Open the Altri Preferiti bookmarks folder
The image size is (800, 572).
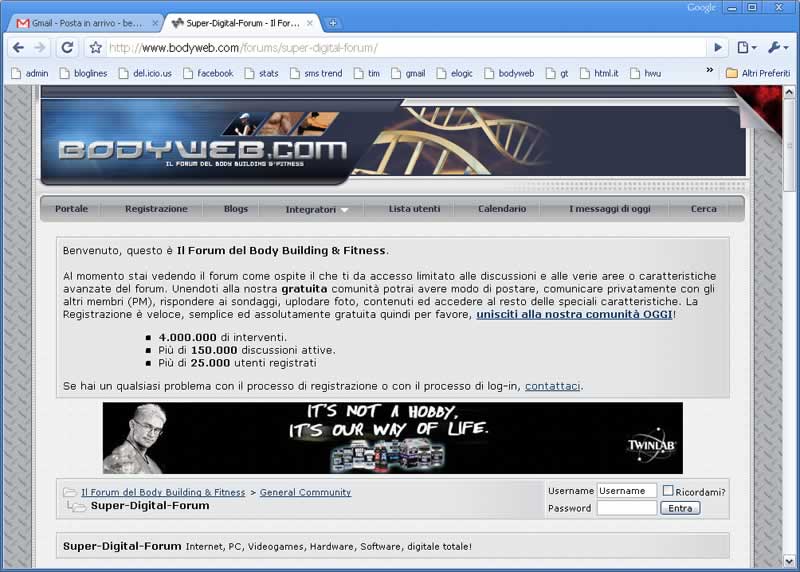[757, 73]
